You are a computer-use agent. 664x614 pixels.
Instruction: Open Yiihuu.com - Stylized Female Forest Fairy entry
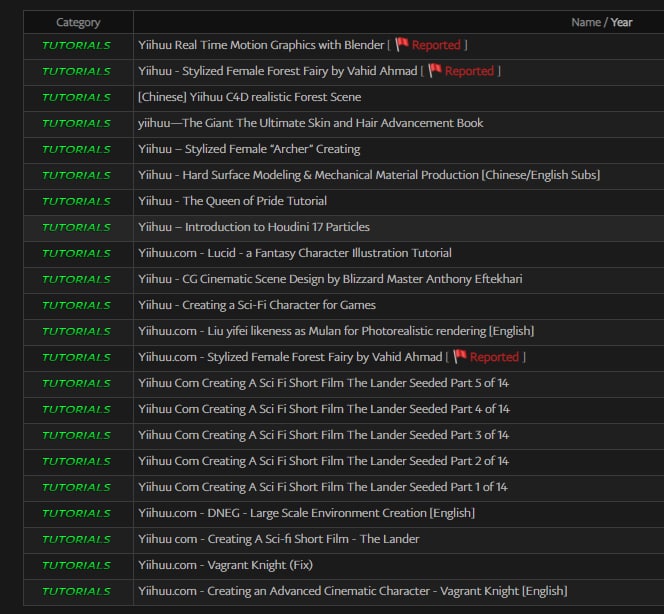tap(290, 357)
